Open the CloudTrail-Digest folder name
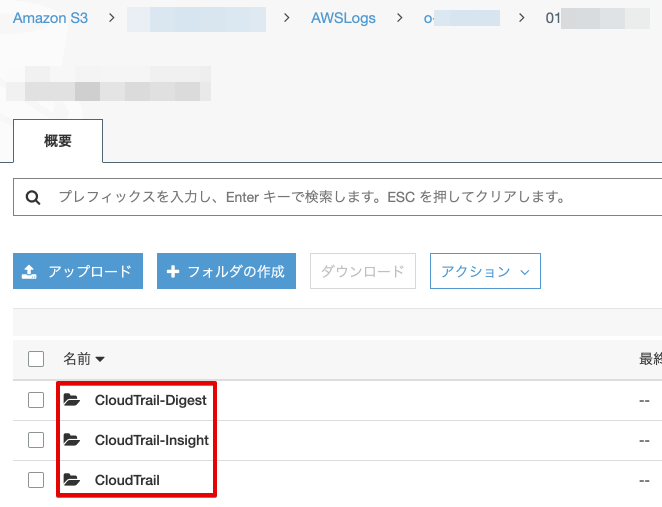This screenshot has width=662, height=507. (151, 400)
